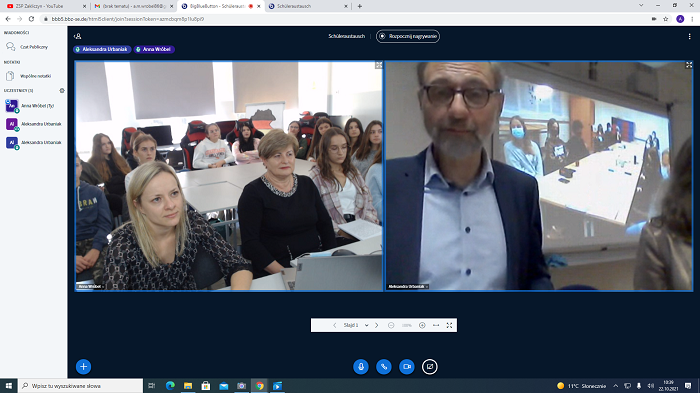Click the Windows search box
The width and height of the screenshot is (700, 393).
pyautogui.click(x=80, y=386)
